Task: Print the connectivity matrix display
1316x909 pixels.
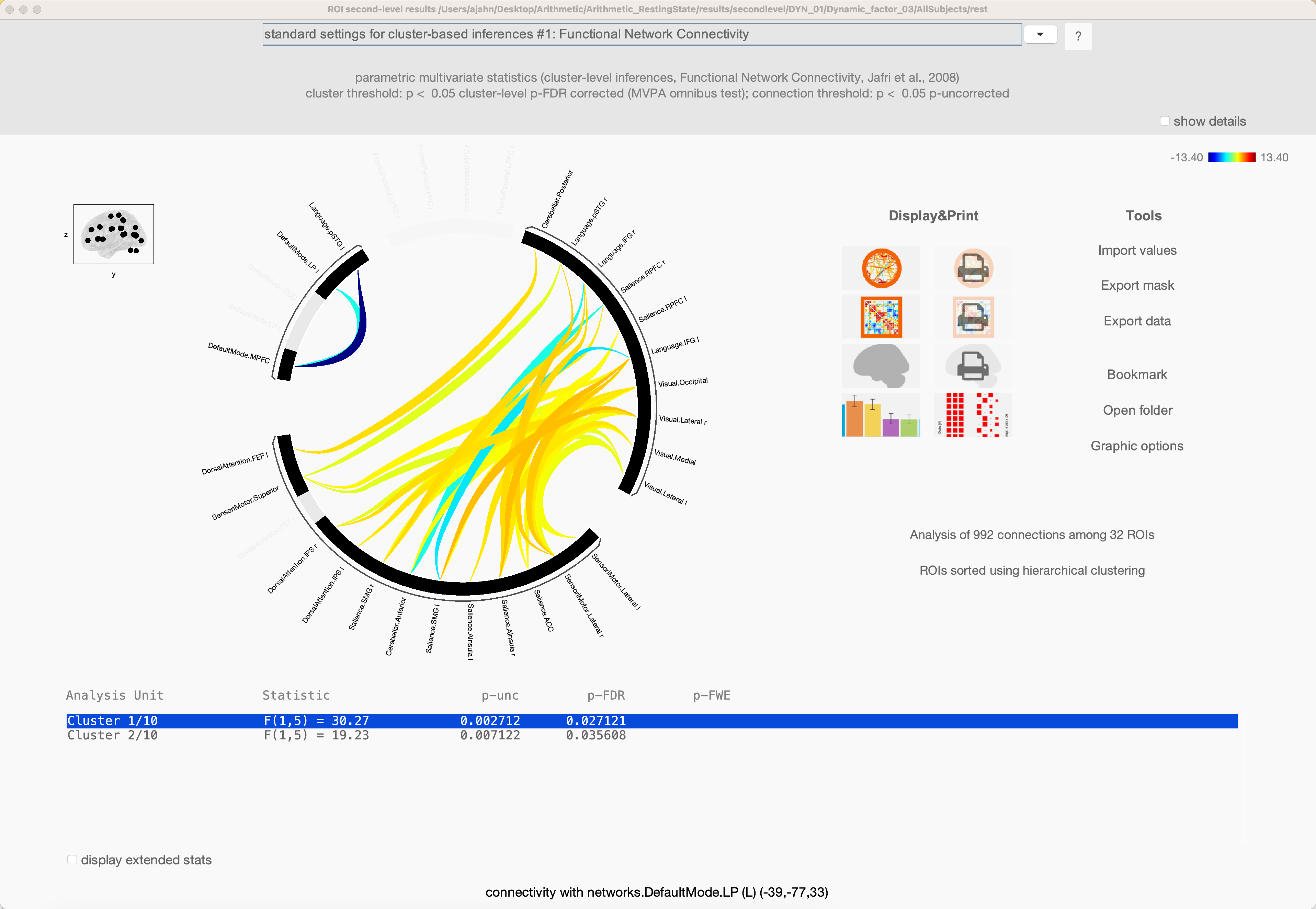Action: (x=973, y=317)
